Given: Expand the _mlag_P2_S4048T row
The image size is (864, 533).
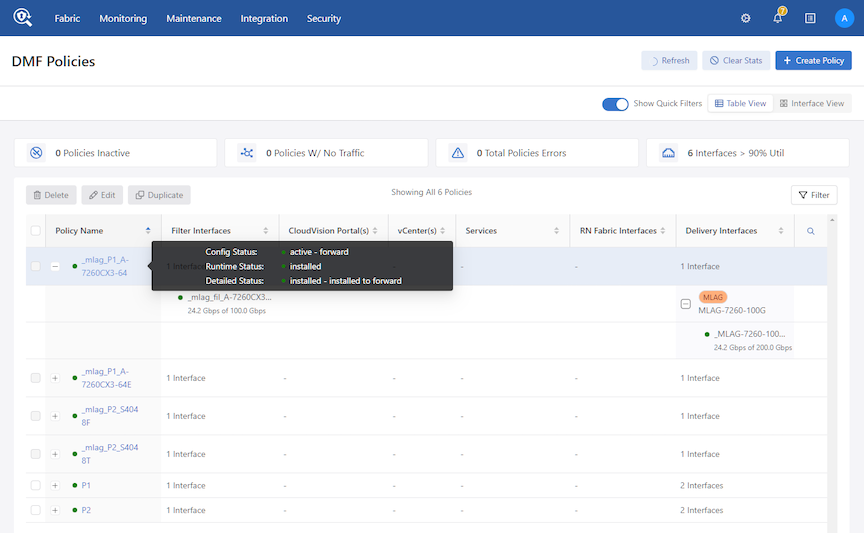Looking at the screenshot, I should click(55, 454).
